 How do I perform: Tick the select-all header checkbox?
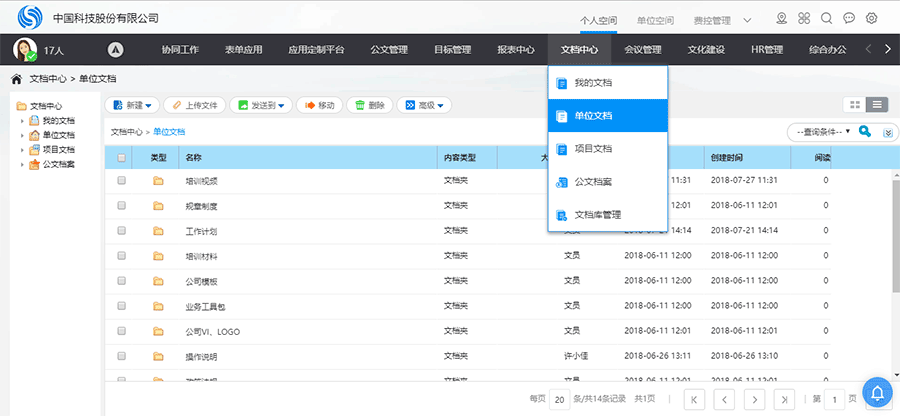122,158
